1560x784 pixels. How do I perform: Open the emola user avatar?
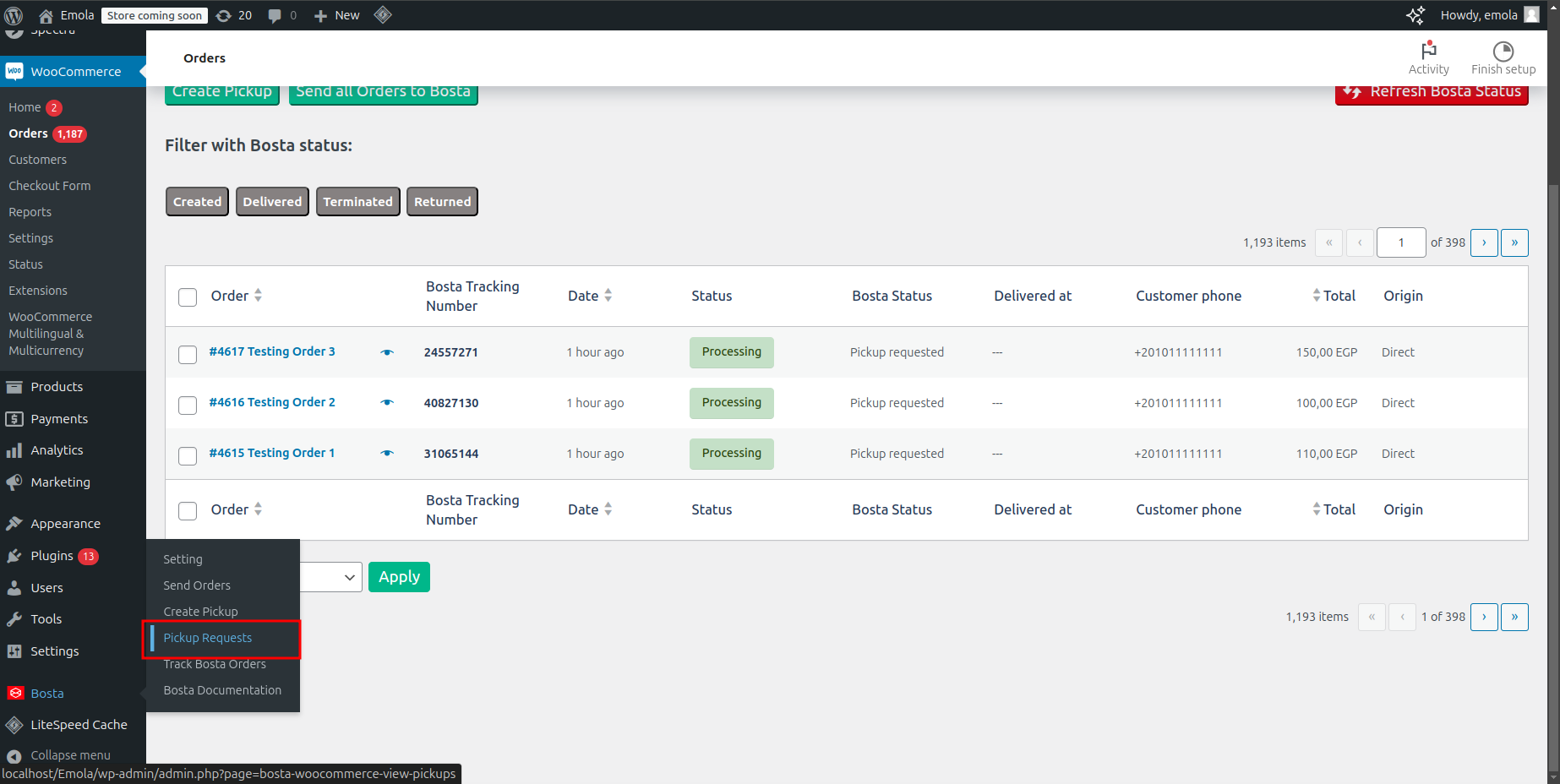pos(1531,14)
